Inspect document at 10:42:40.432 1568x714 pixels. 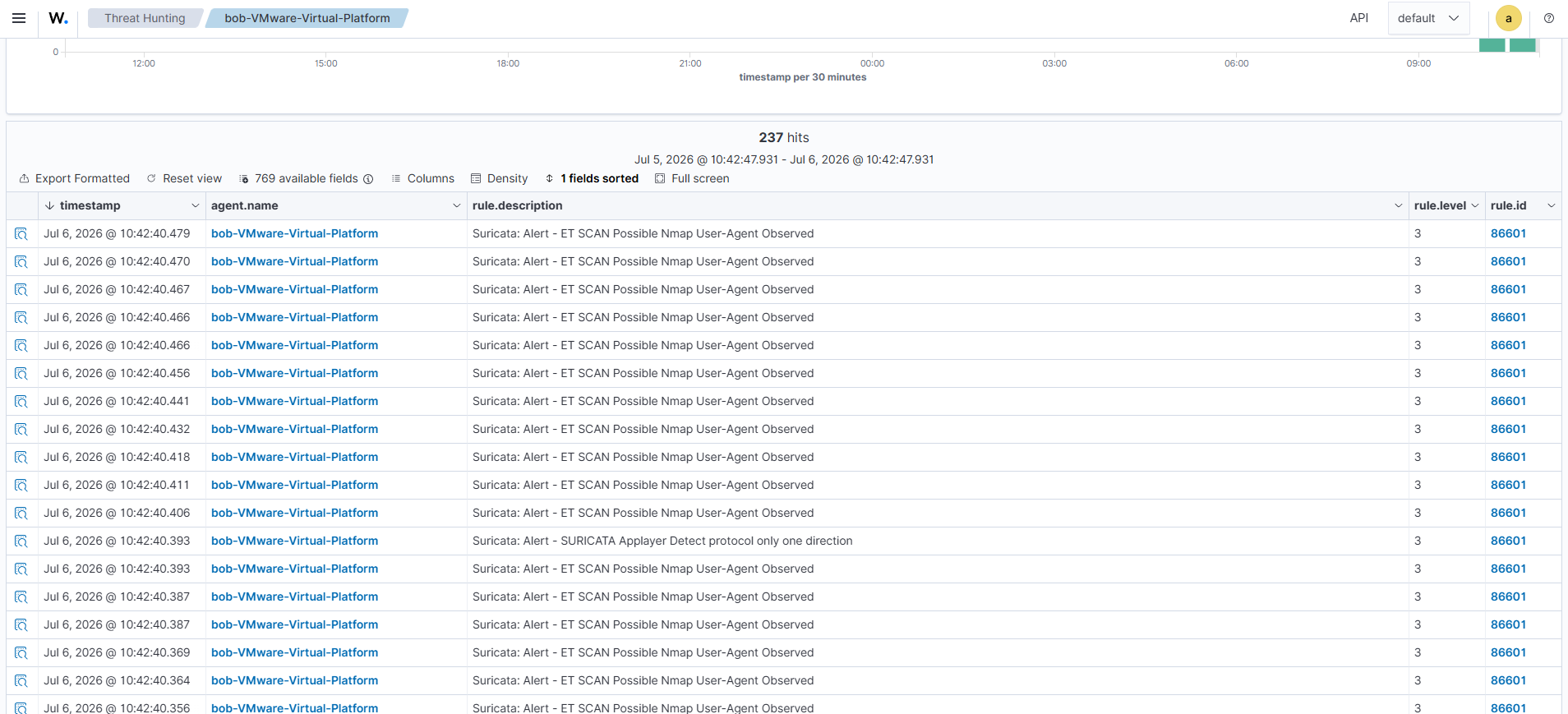(21, 430)
